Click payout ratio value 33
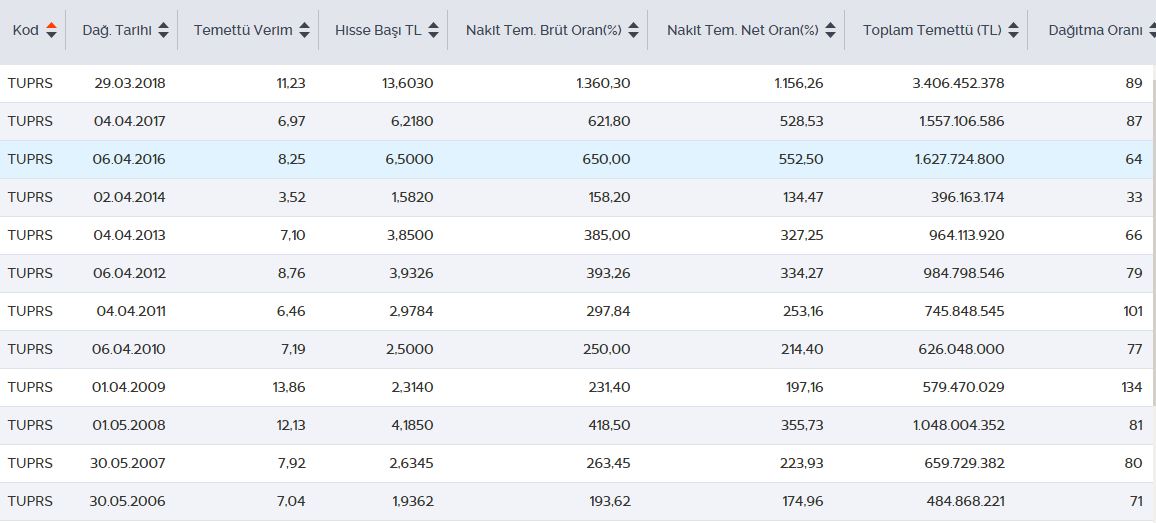The image size is (1156, 523). pos(1135,197)
